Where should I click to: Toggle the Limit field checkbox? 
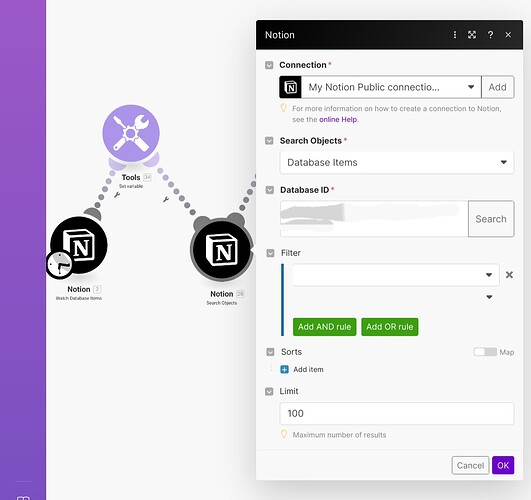click(x=269, y=392)
